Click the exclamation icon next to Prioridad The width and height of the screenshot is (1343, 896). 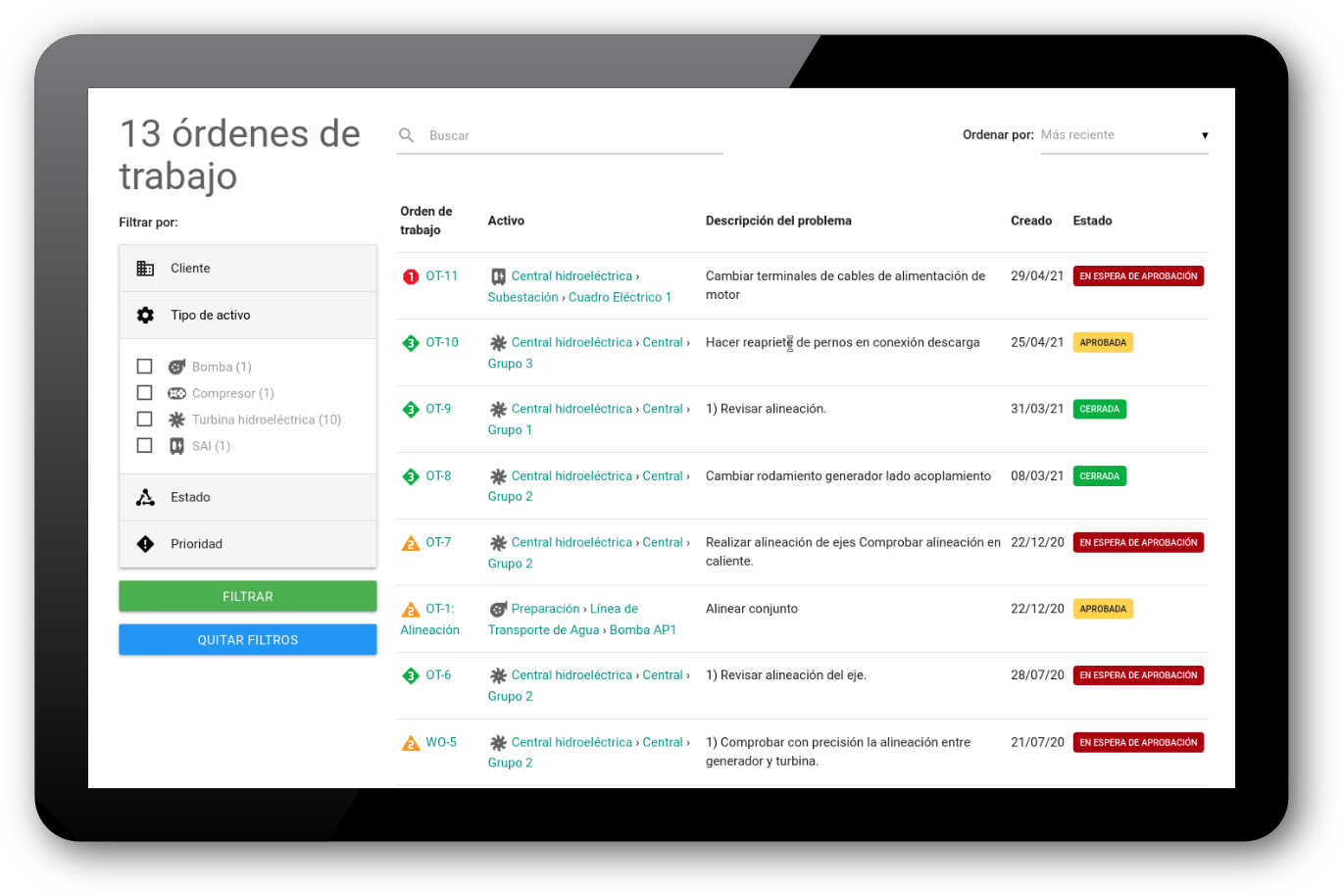pyautogui.click(x=145, y=544)
